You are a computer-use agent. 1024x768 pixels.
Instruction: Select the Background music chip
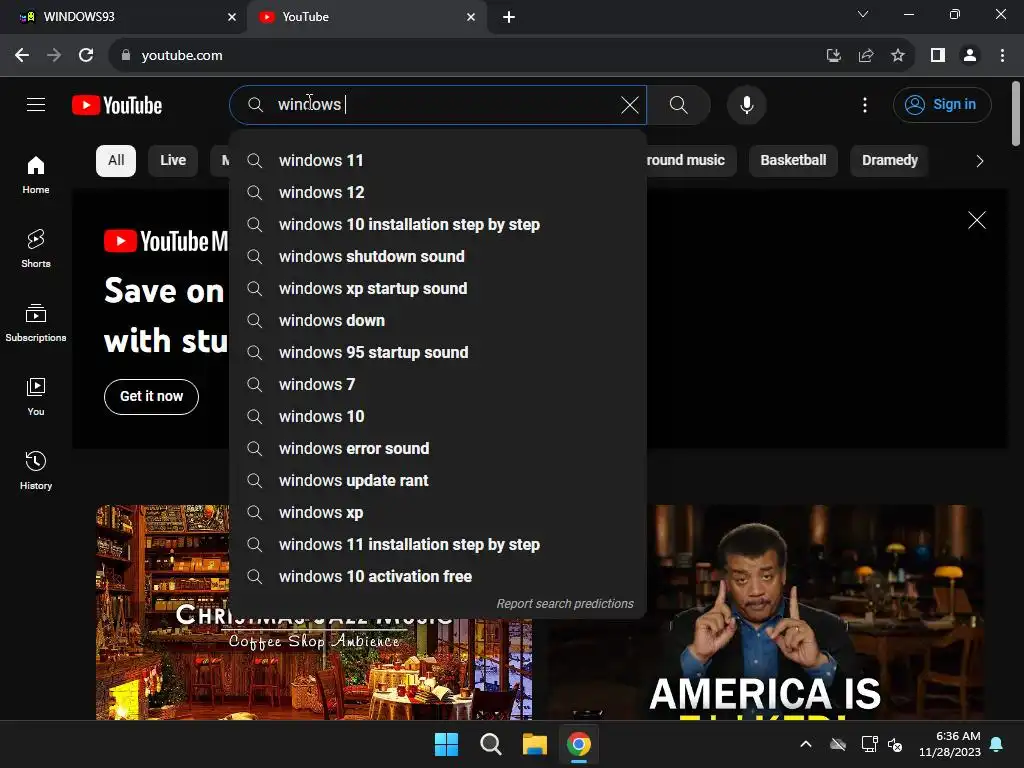pos(690,161)
